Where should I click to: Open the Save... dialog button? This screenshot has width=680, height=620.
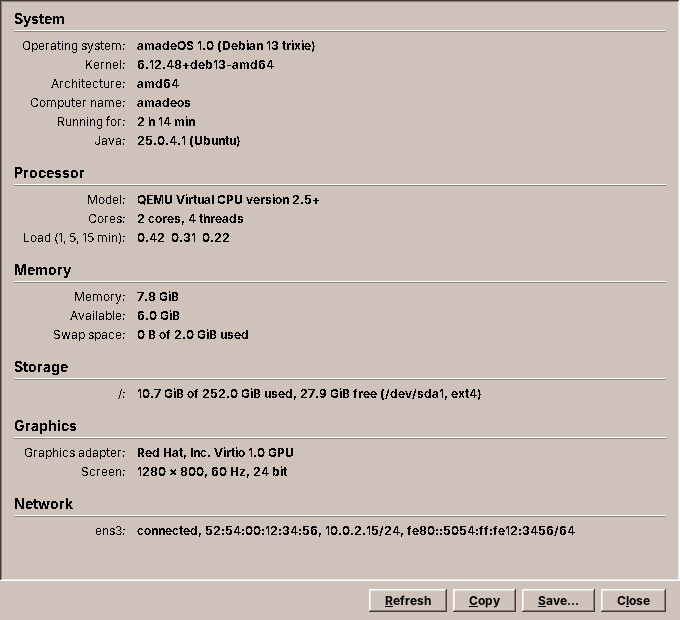coord(558,600)
